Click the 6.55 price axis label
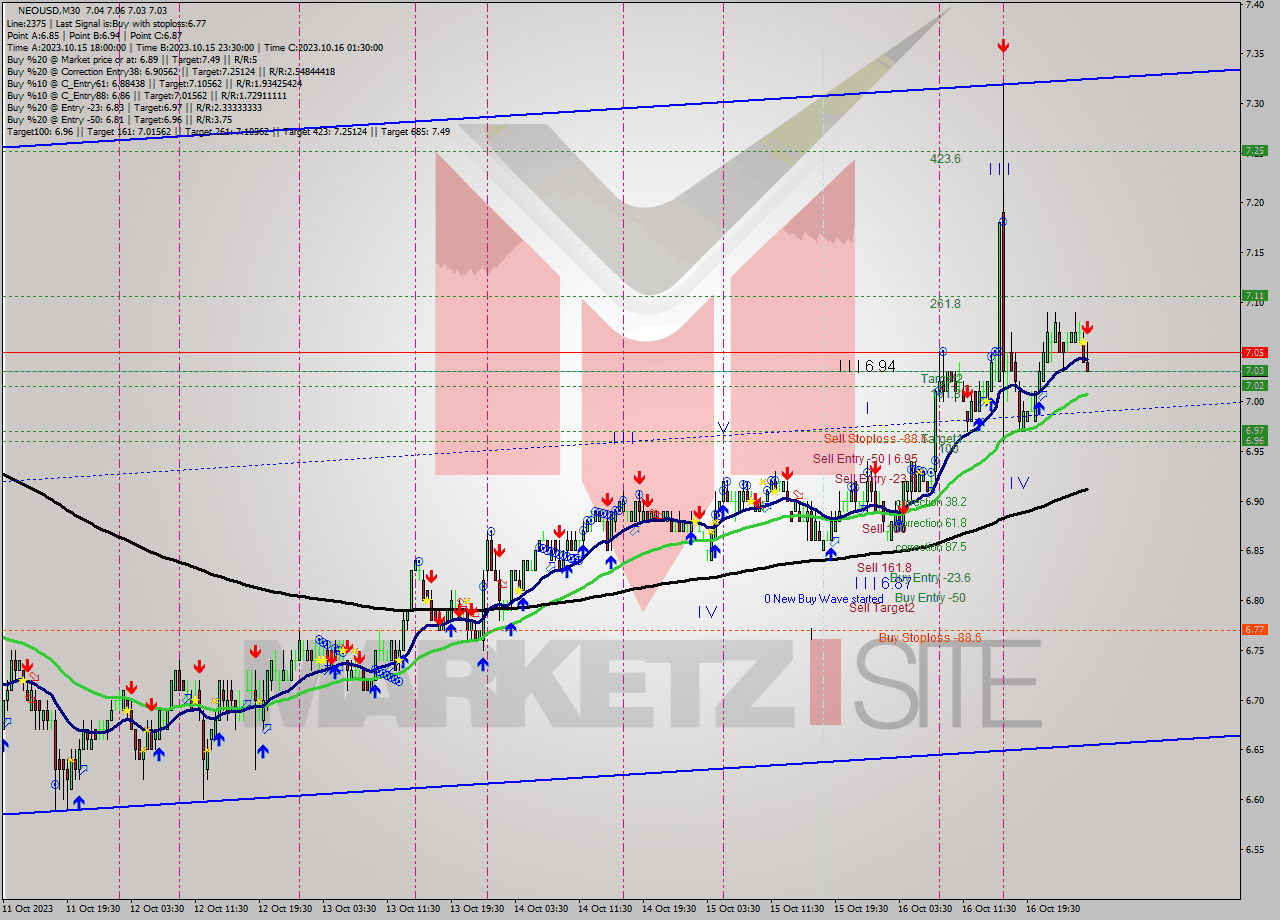The image size is (1280, 920). tap(1254, 848)
